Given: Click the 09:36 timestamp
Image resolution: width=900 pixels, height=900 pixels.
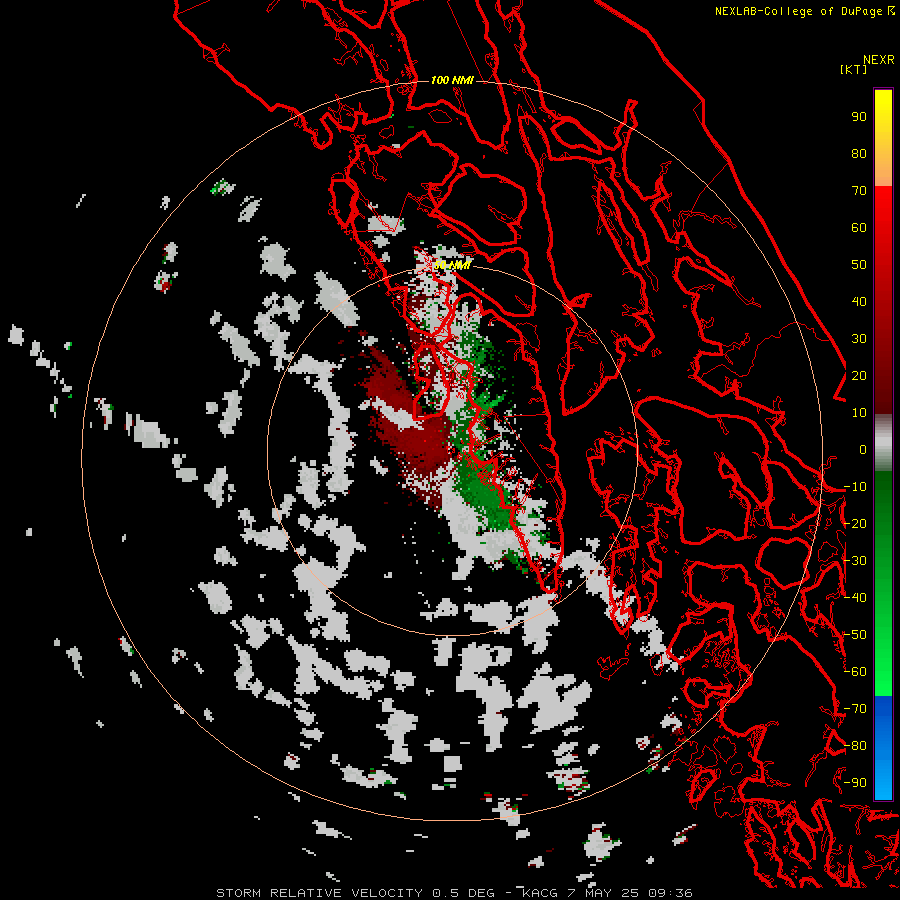Looking at the screenshot, I should [x=670, y=893].
